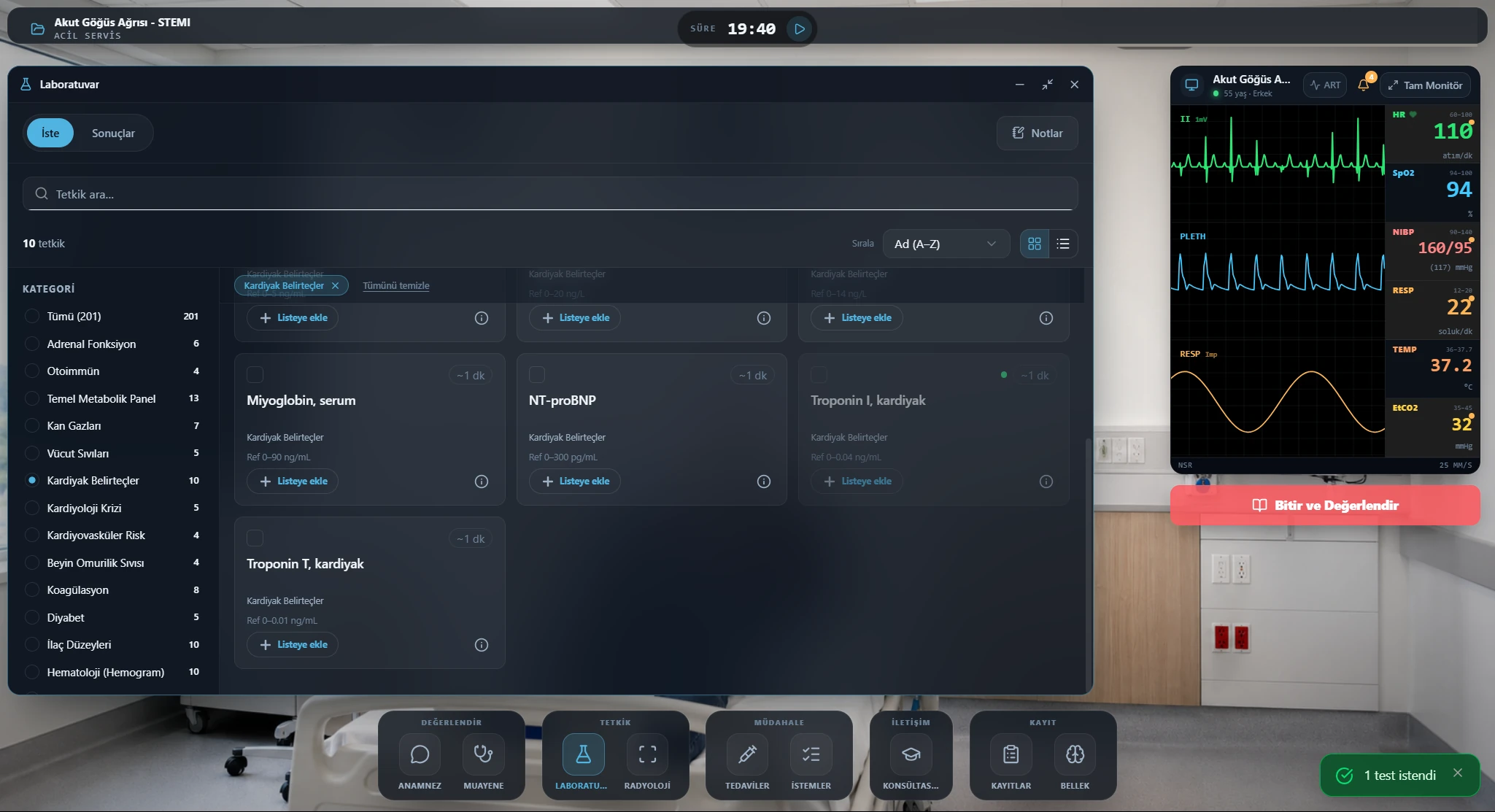Open the Anamnez chat icon
Screen dimensions: 1495x812
[x=420, y=754]
